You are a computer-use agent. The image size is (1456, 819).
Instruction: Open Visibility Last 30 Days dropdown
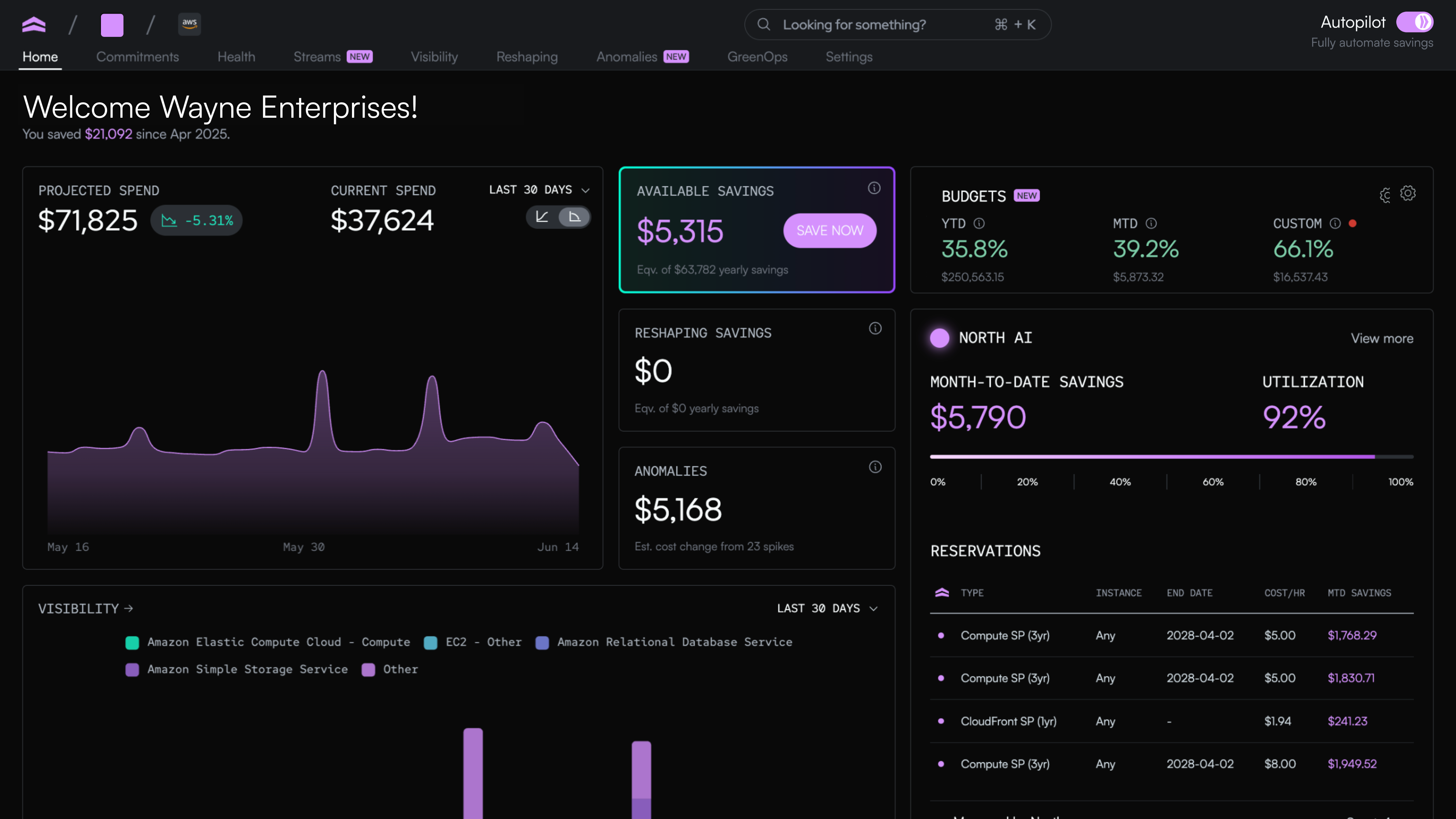coord(827,608)
